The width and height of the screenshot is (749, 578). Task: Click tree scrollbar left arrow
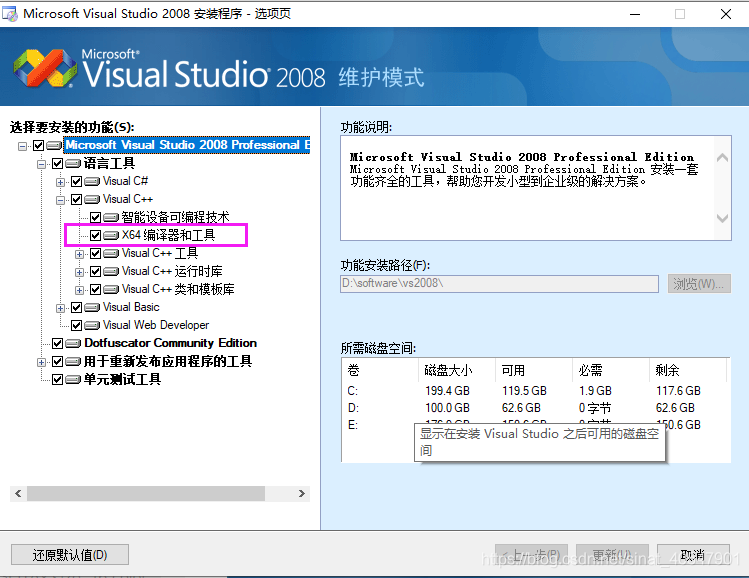pyautogui.click(x=18, y=493)
